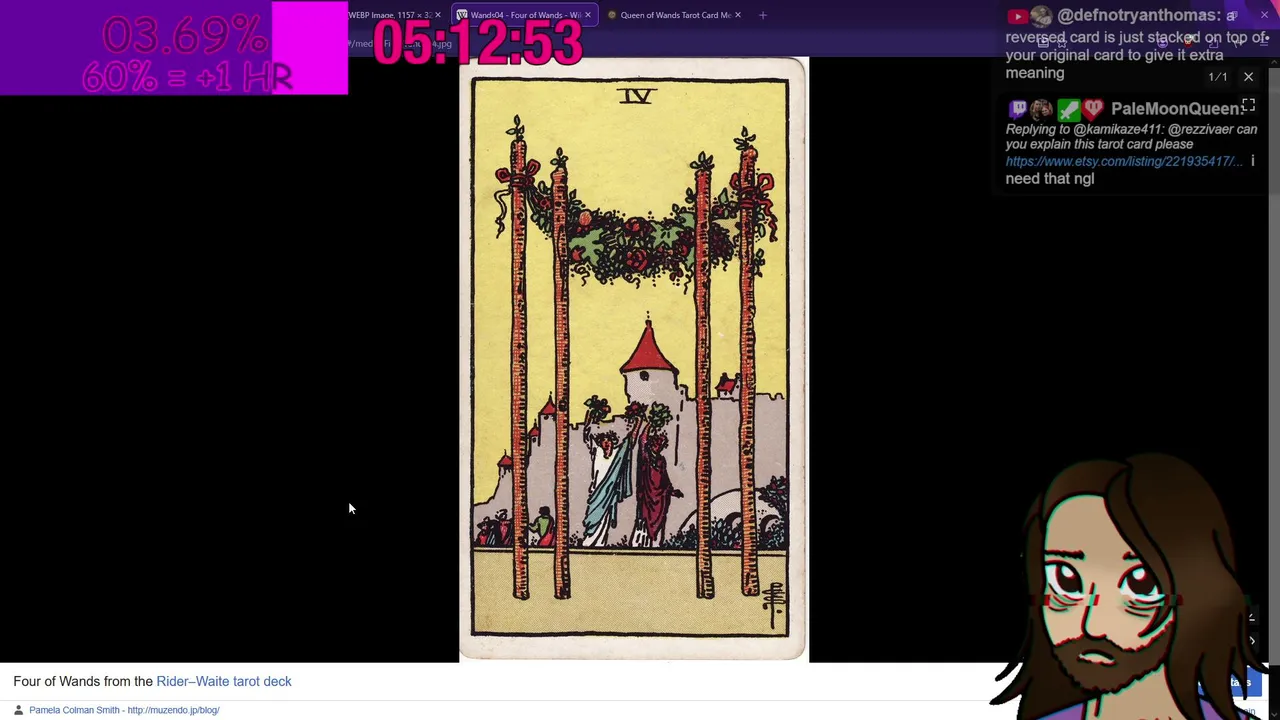The height and width of the screenshot is (720, 1280).
Task: Click the 1/1 image counter
Action: (x=1217, y=77)
